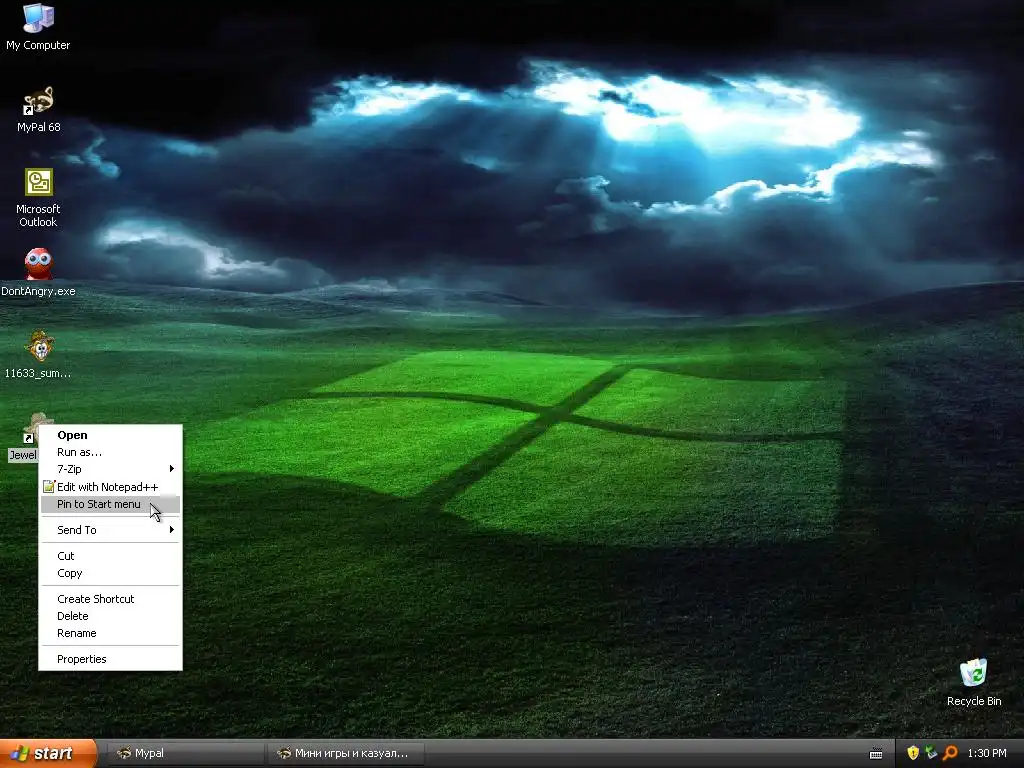Open the Start menu button
Viewport: 1024px width, 768px height.
[48, 753]
